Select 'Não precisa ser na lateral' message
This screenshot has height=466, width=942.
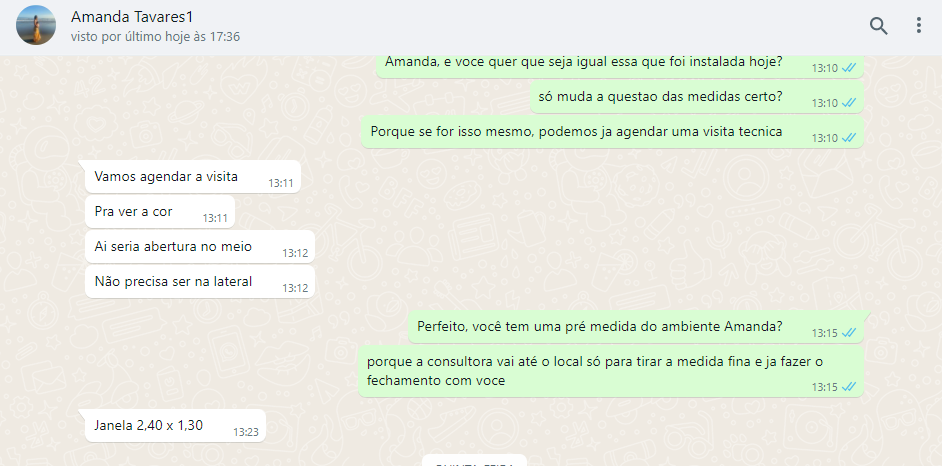[x=199, y=281]
